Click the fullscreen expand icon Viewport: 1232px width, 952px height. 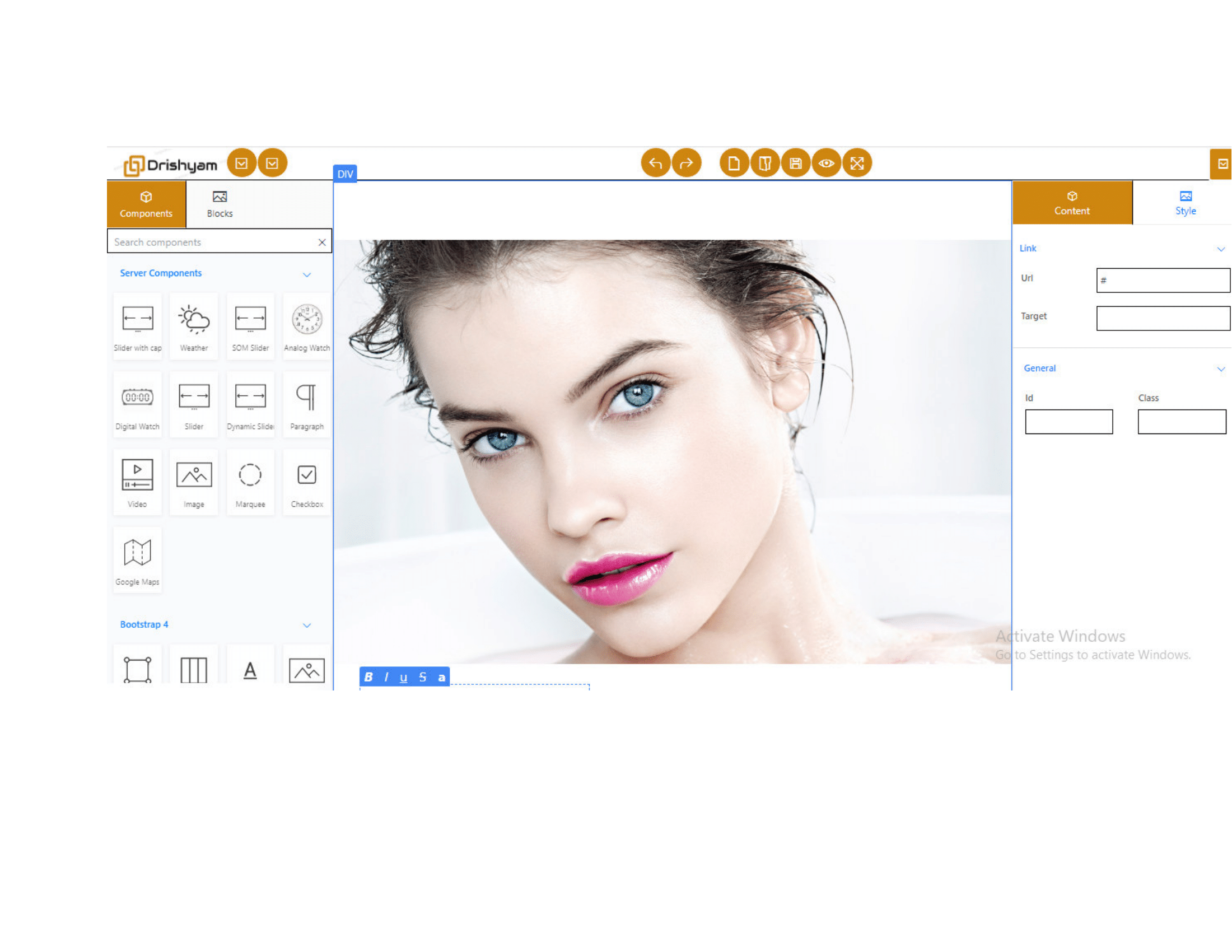pos(857,164)
